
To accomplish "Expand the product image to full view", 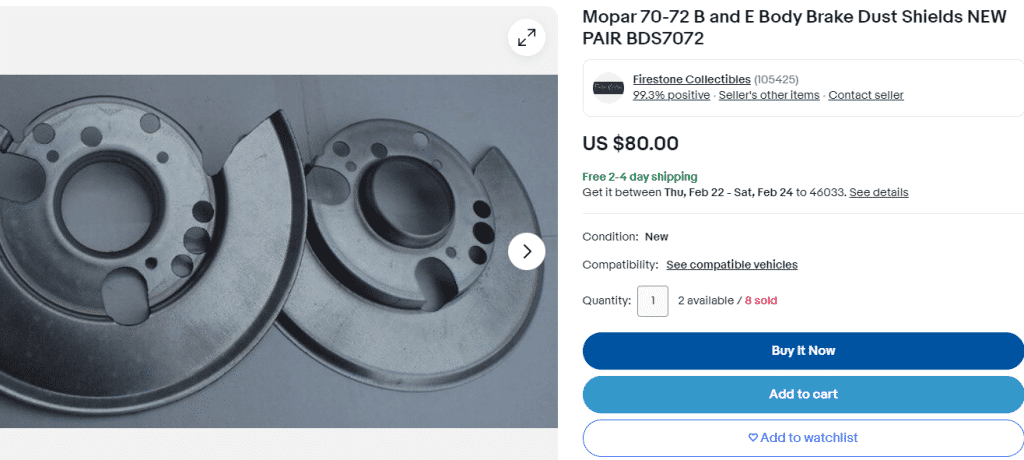I will pos(526,38).
